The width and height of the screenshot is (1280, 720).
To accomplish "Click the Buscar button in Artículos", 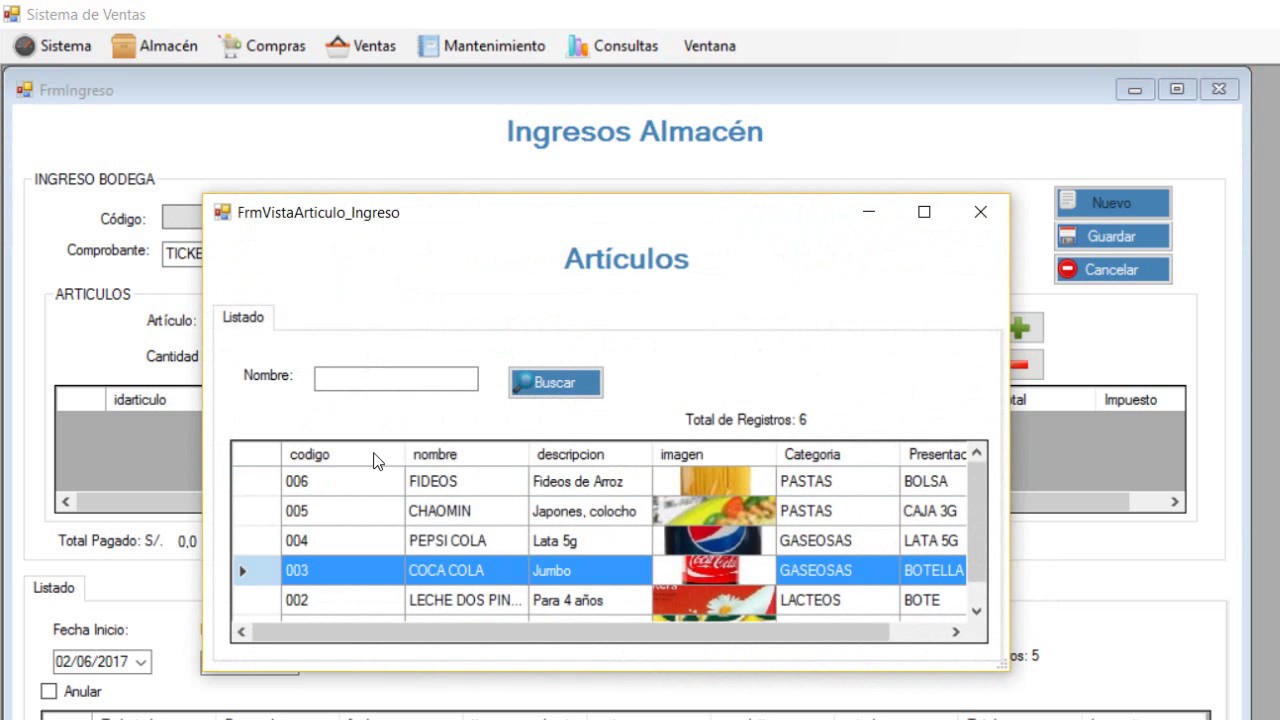I will [x=556, y=383].
